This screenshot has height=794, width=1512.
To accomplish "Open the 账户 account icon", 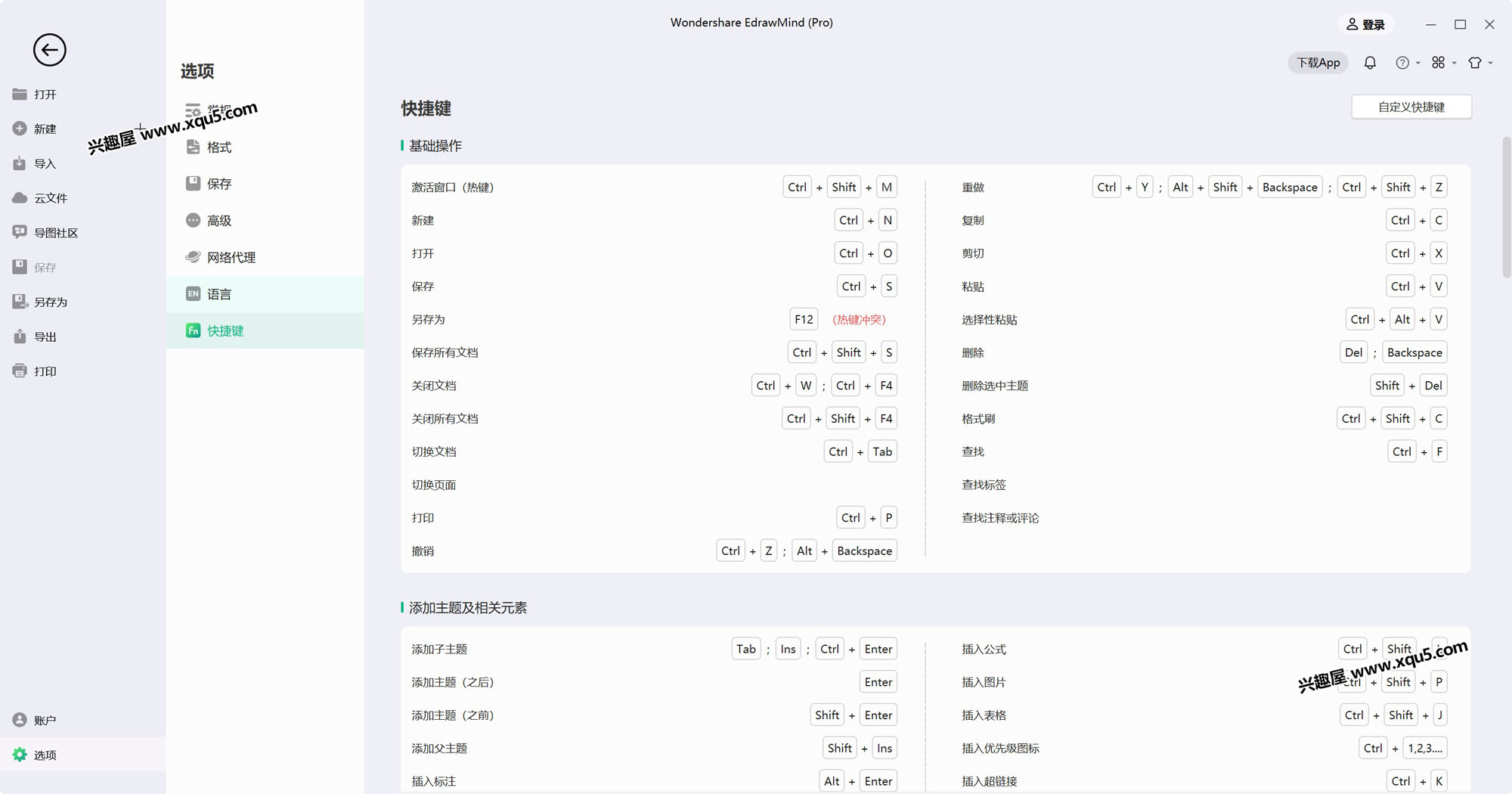I will (20, 720).
